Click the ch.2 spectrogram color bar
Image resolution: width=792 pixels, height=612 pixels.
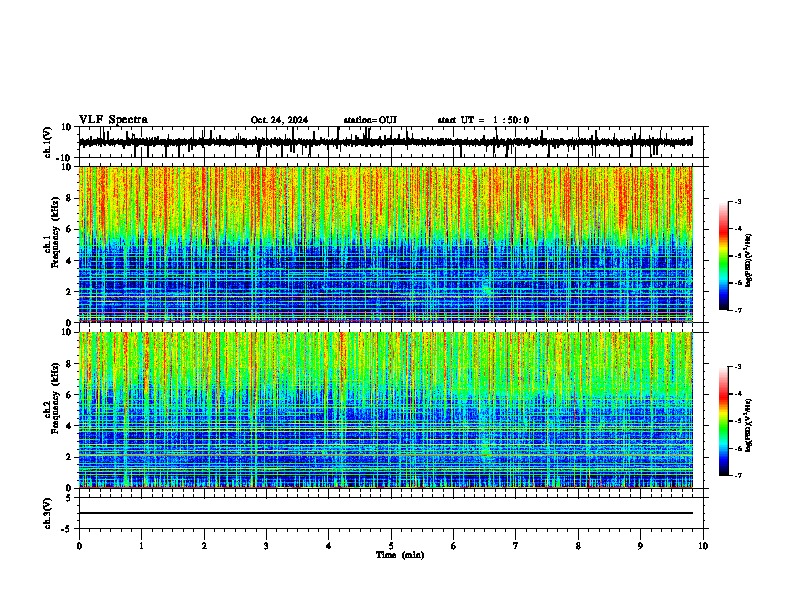coord(723,421)
